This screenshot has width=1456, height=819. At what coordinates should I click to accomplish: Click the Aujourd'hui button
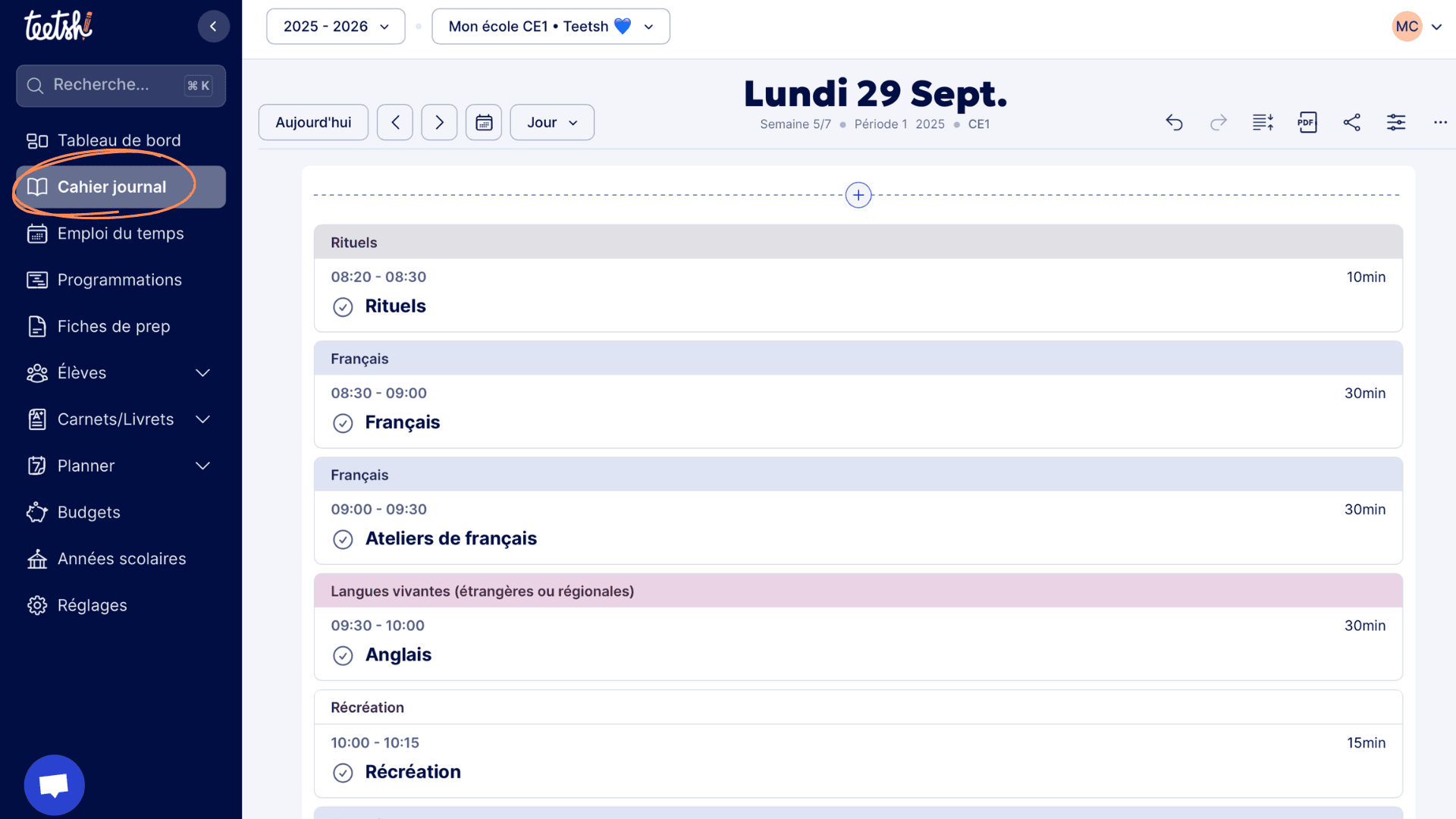[x=313, y=123]
